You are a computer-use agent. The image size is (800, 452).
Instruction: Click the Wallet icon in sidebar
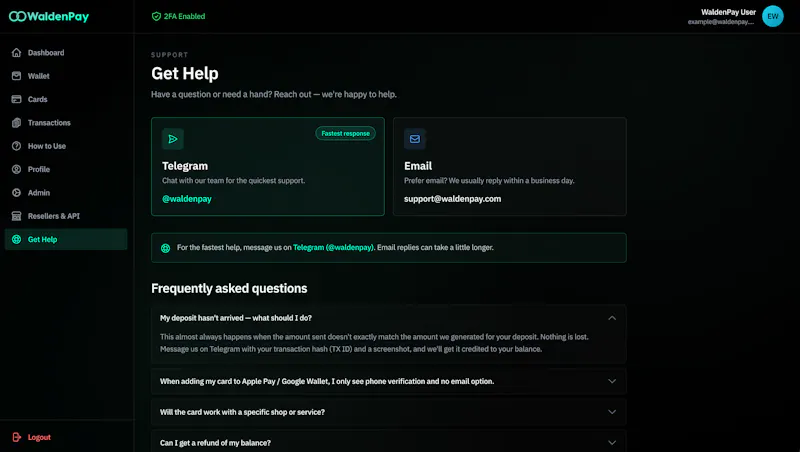click(16, 76)
